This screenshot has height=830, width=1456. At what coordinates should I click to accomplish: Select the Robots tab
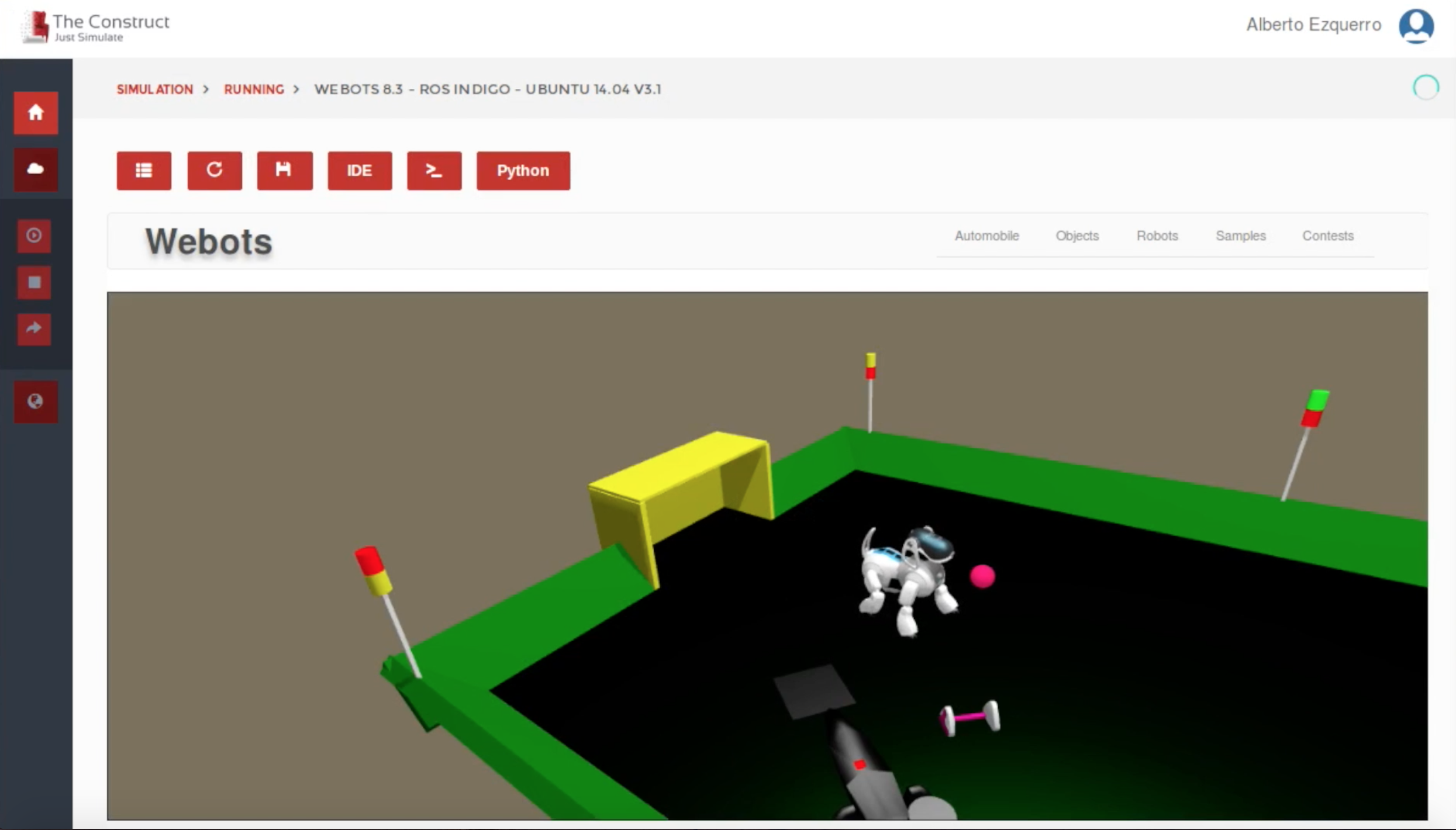point(1157,236)
